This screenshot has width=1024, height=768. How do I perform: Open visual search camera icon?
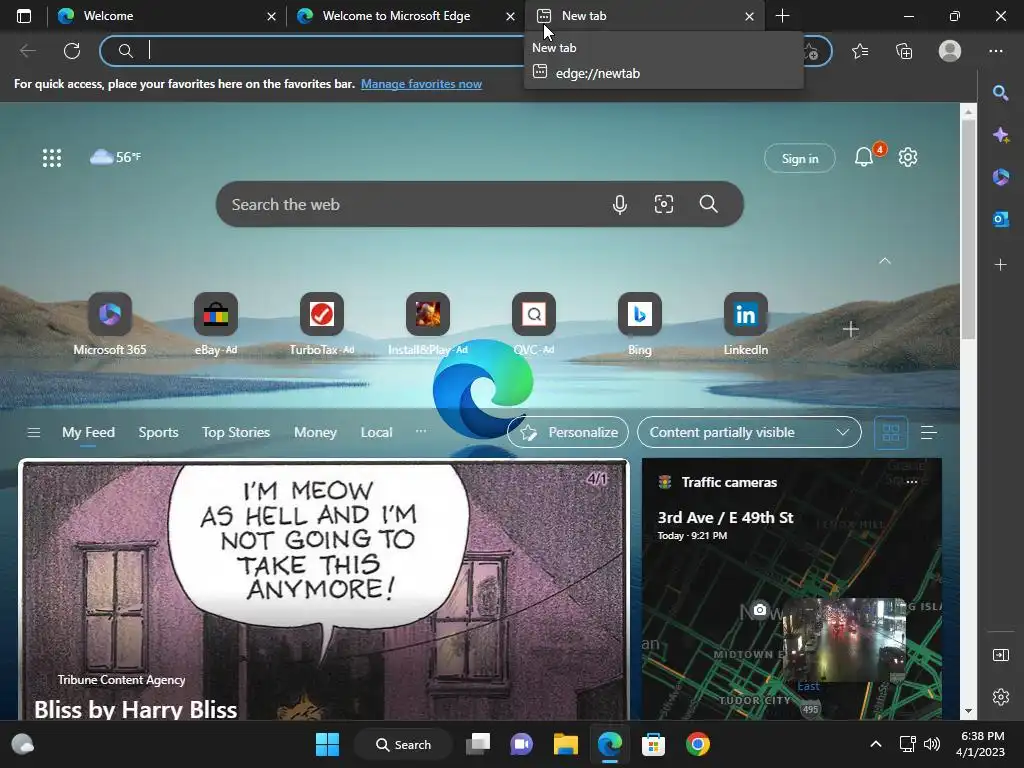tap(664, 204)
